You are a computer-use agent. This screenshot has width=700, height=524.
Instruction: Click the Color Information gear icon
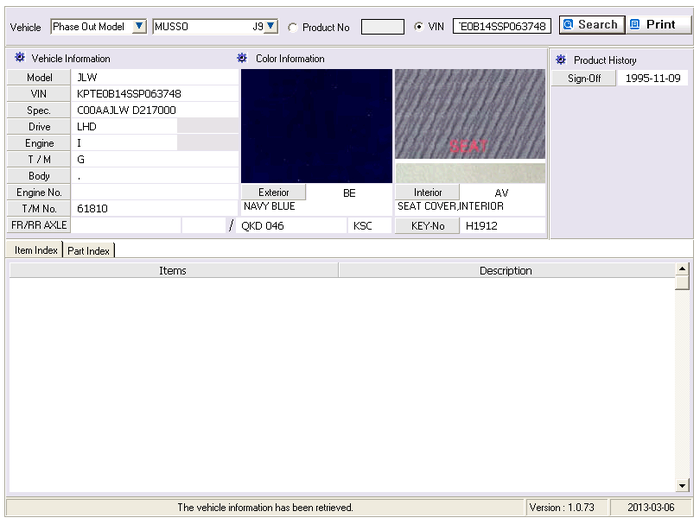click(x=244, y=59)
